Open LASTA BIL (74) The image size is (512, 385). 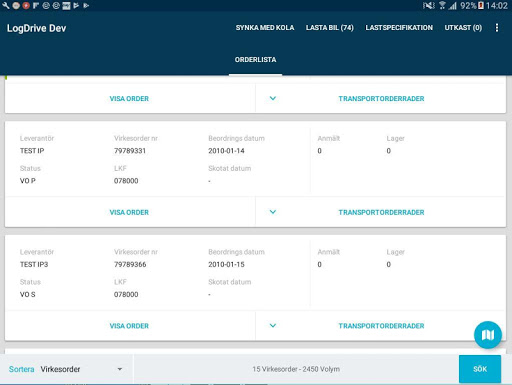(330, 28)
